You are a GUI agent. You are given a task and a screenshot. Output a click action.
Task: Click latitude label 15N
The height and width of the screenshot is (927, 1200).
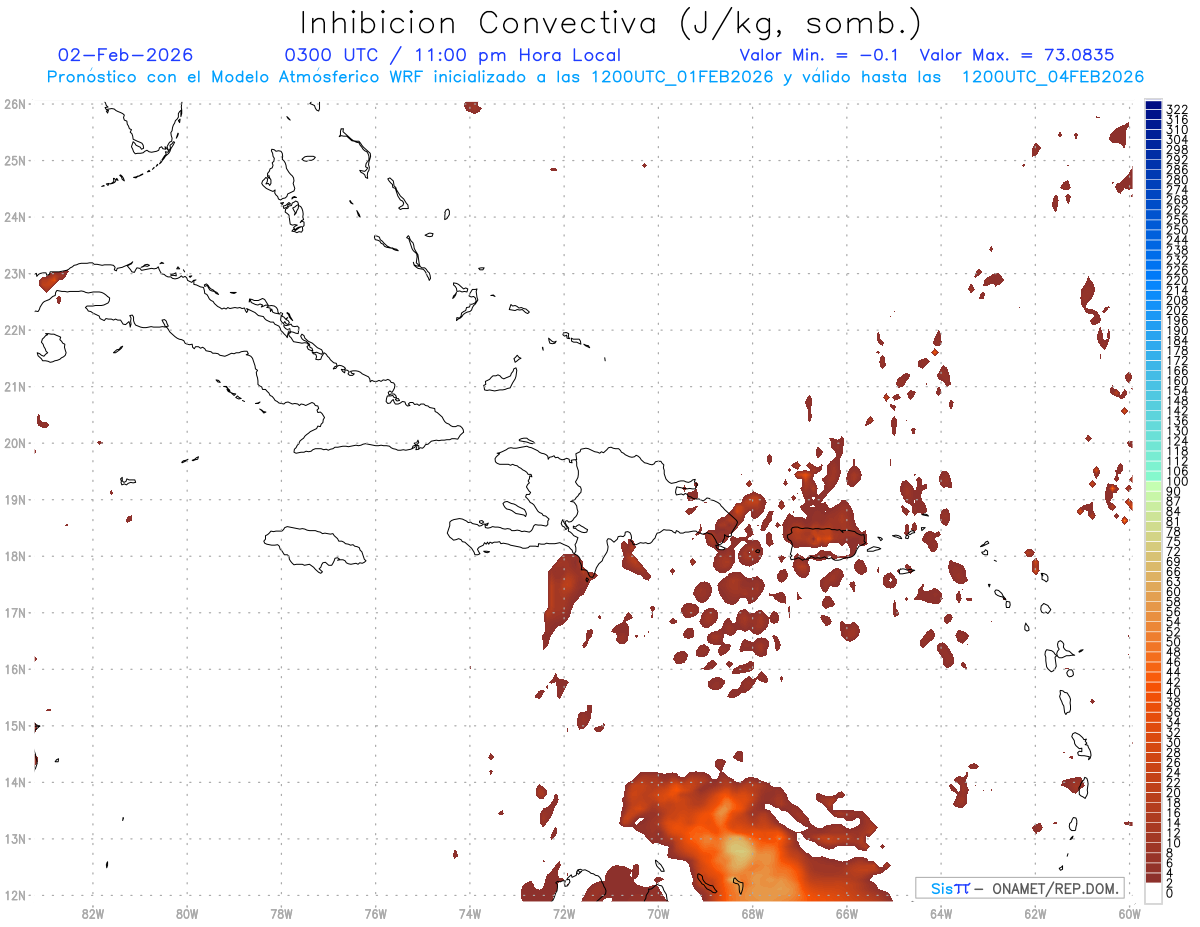click(x=15, y=725)
